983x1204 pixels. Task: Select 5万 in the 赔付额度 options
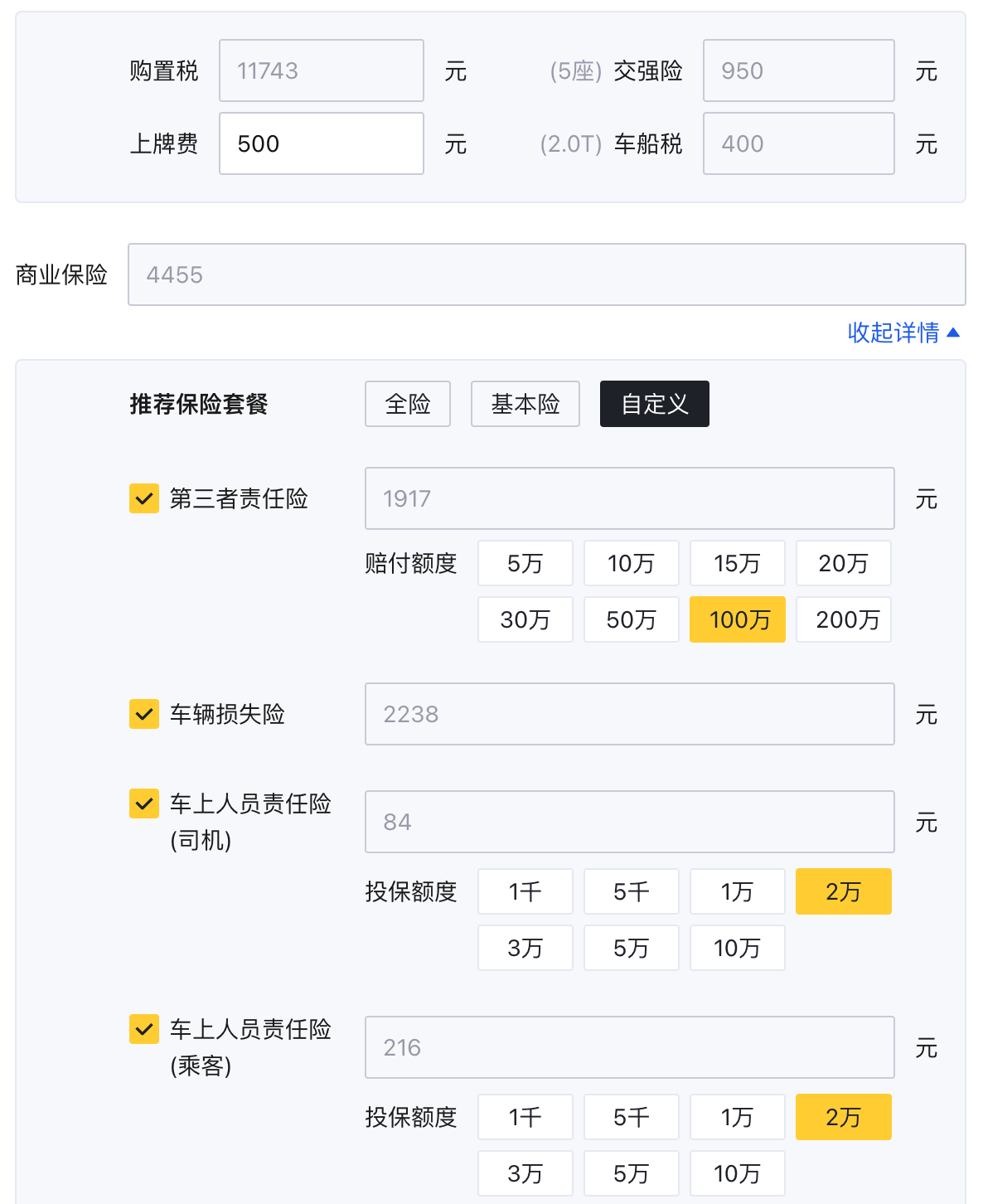(525, 563)
